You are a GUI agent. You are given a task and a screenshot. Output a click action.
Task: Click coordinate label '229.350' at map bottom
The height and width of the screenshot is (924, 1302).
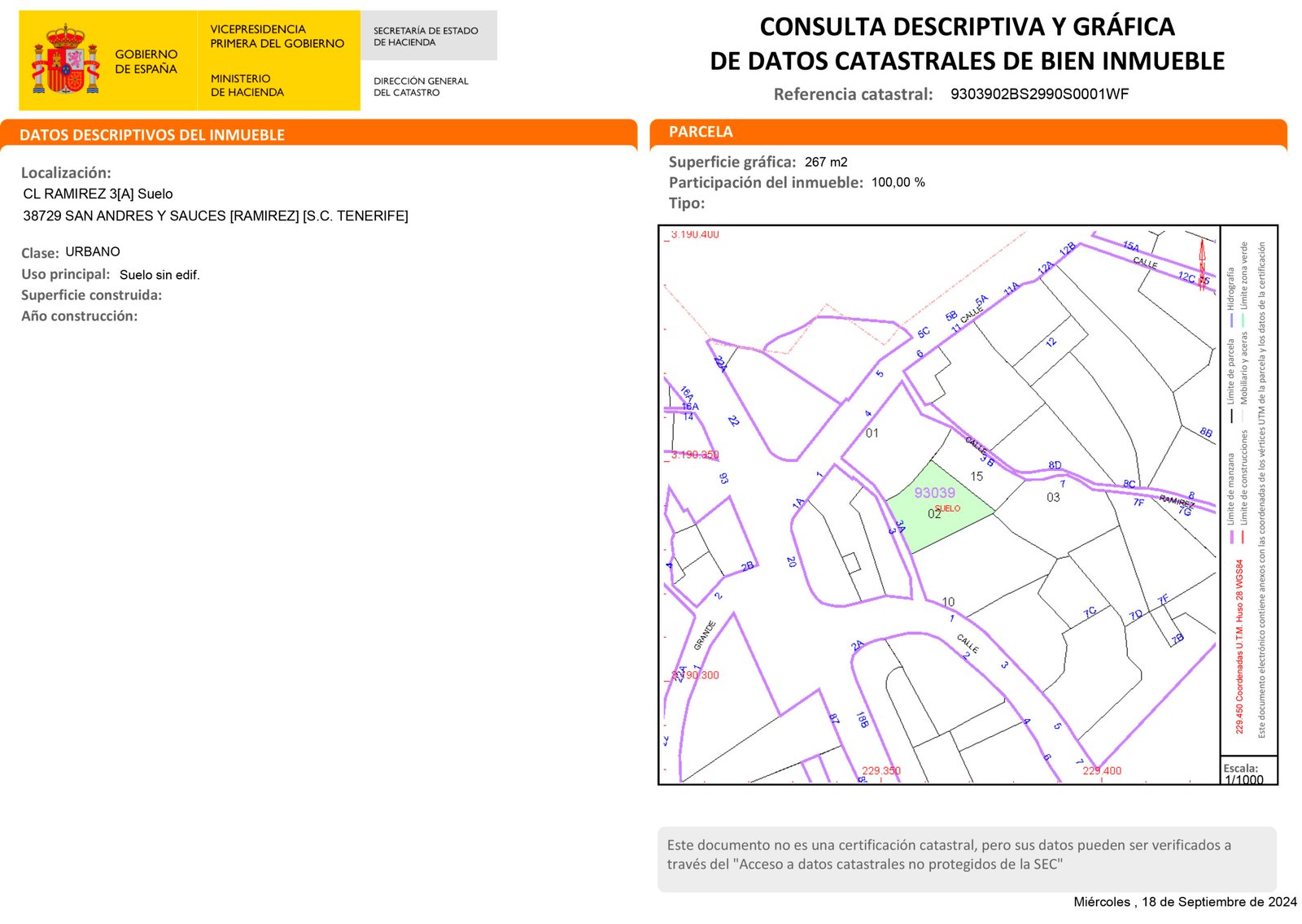881,771
